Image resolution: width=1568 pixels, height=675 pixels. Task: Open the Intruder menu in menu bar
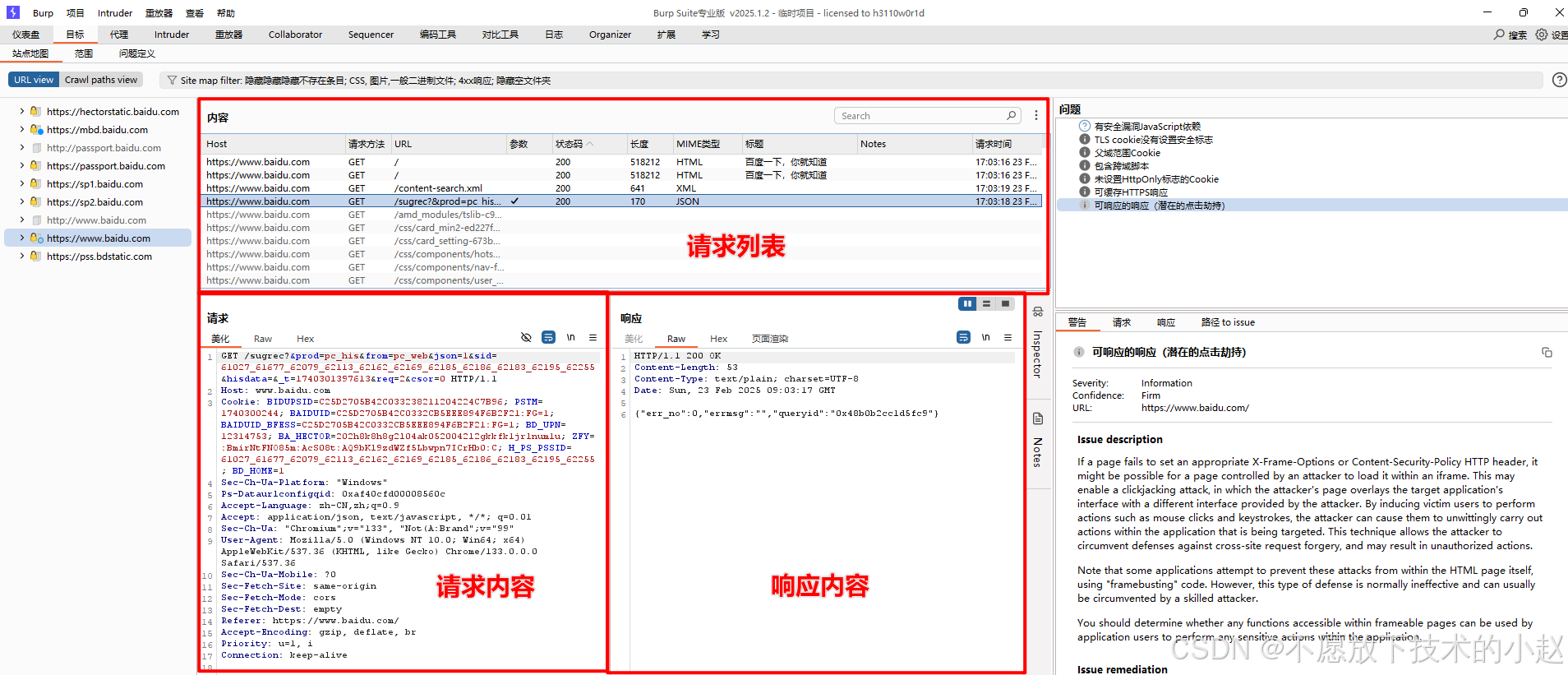click(x=114, y=13)
